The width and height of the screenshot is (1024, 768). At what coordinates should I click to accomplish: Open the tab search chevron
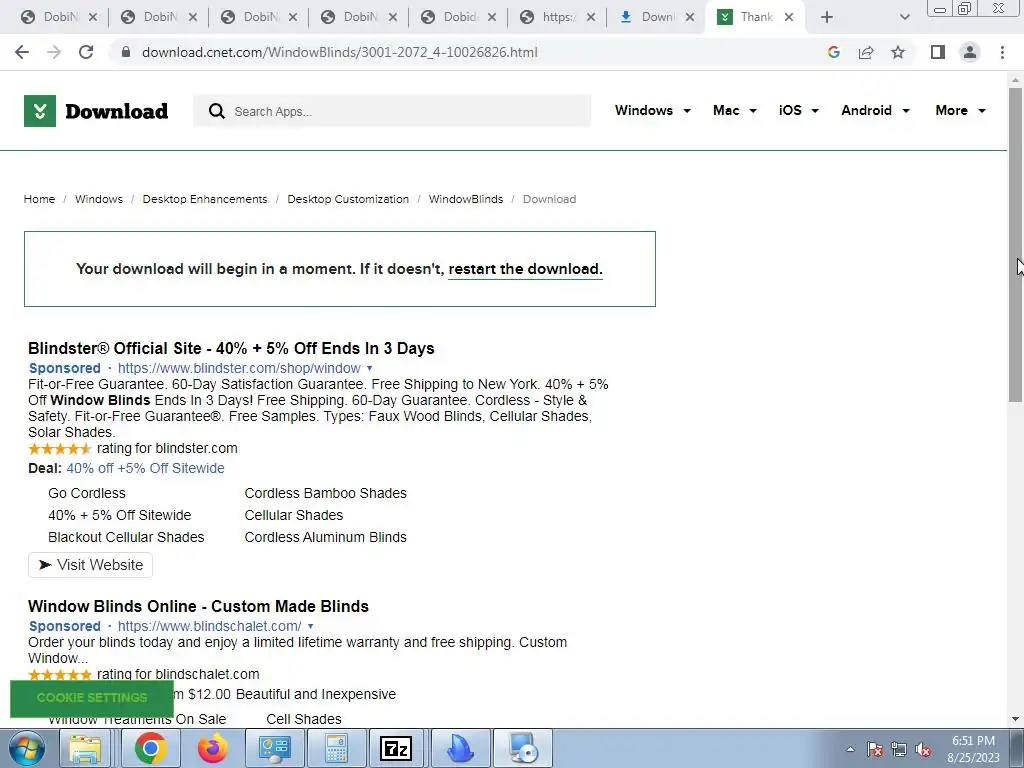904,18
